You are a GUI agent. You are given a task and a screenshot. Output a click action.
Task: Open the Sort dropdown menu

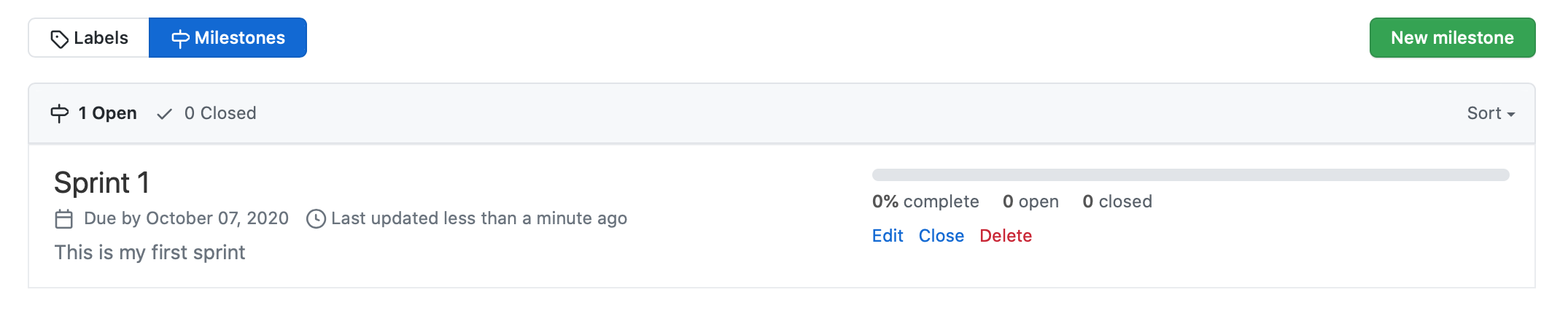[1491, 113]
